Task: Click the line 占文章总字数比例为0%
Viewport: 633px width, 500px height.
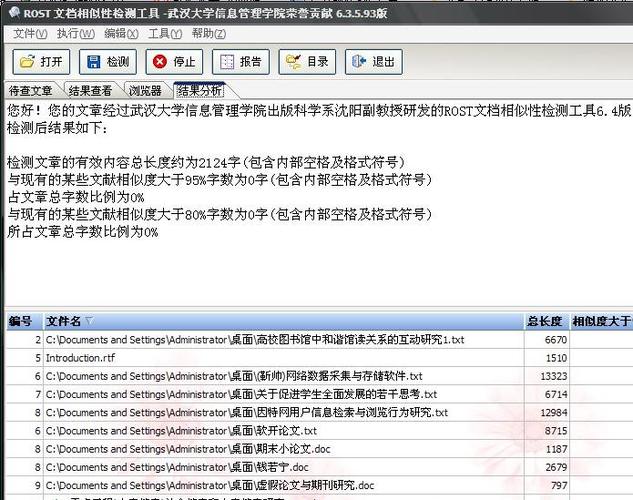Action: (76, 197)
